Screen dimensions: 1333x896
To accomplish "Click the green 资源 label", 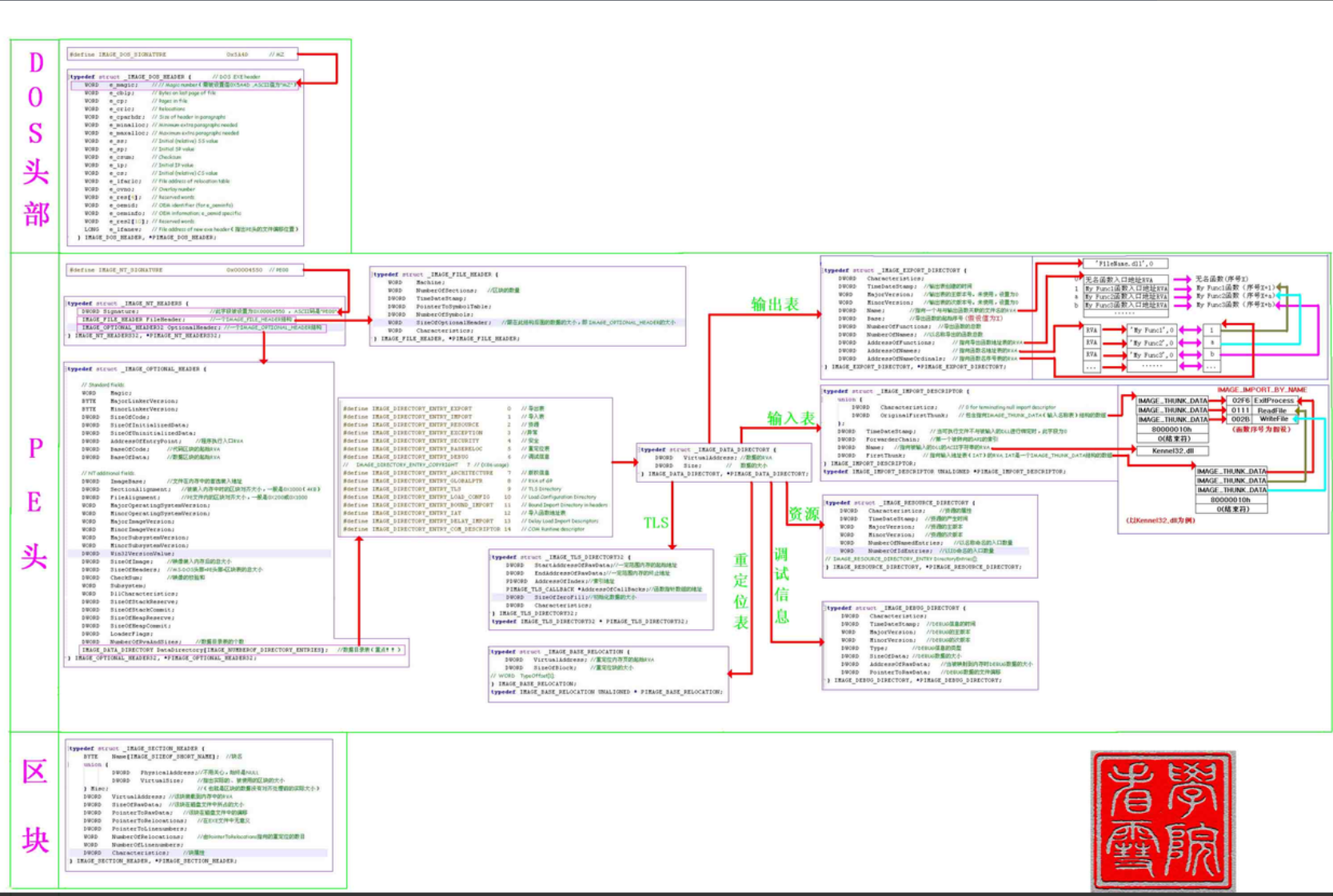I will pos(804,514).
